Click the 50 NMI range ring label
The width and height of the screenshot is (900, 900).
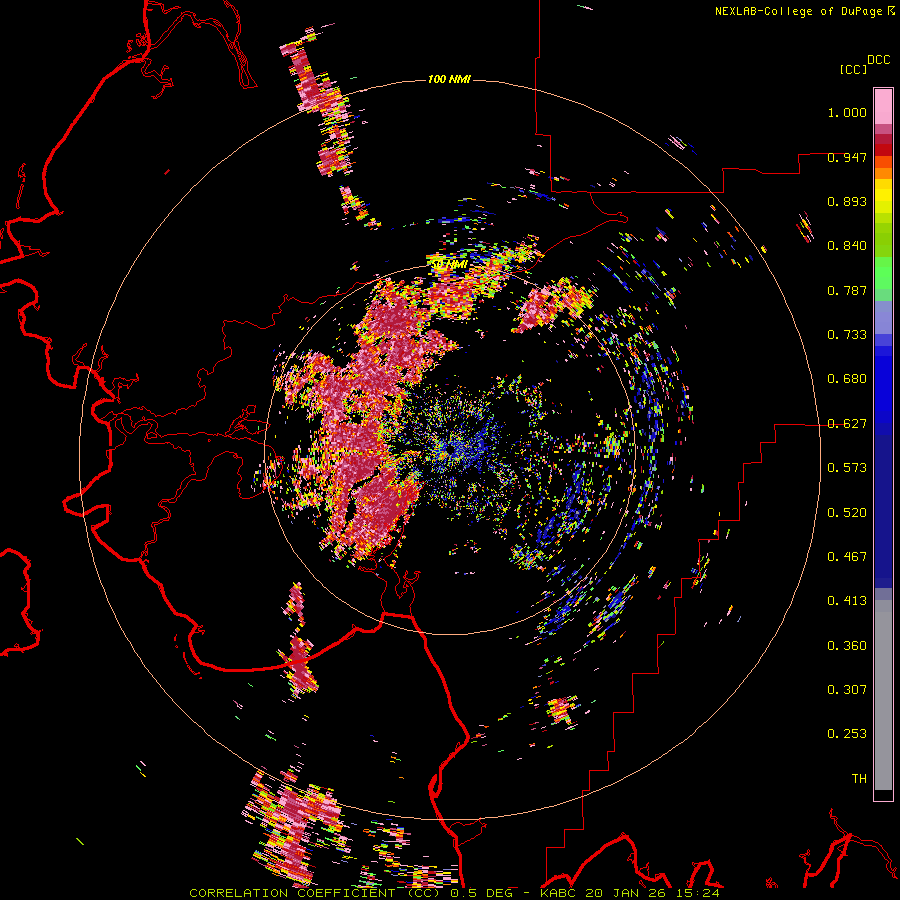point(449,264)
